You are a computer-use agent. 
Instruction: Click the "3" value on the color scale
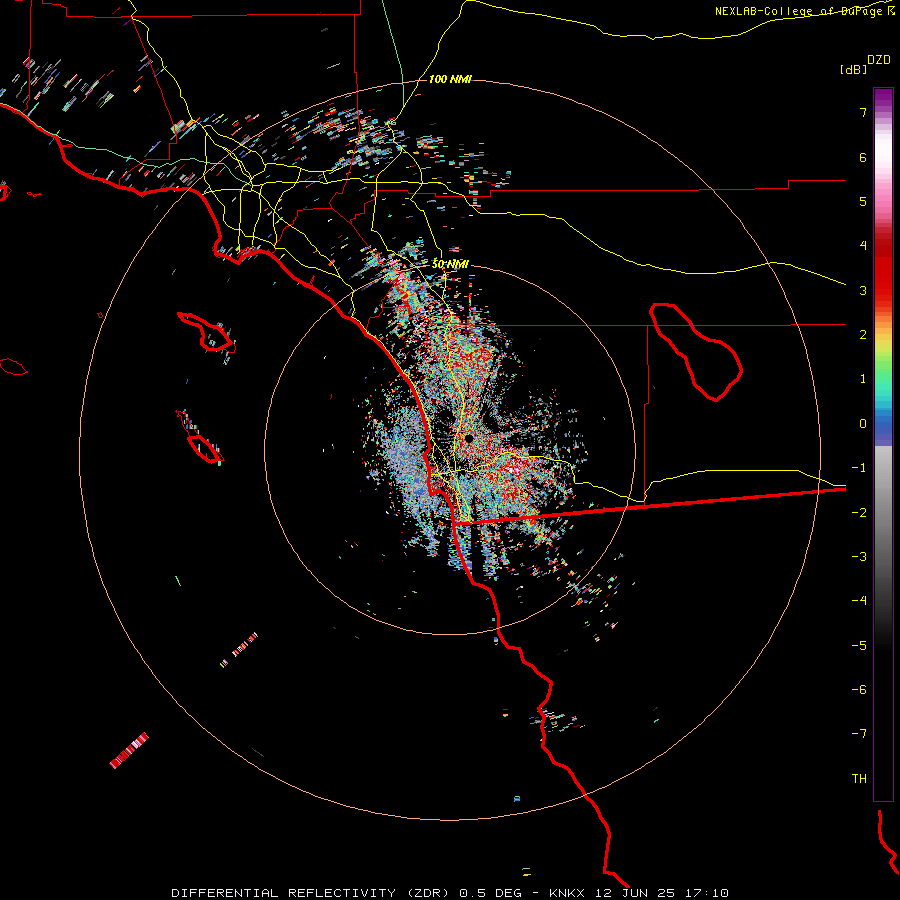[863, 290]
